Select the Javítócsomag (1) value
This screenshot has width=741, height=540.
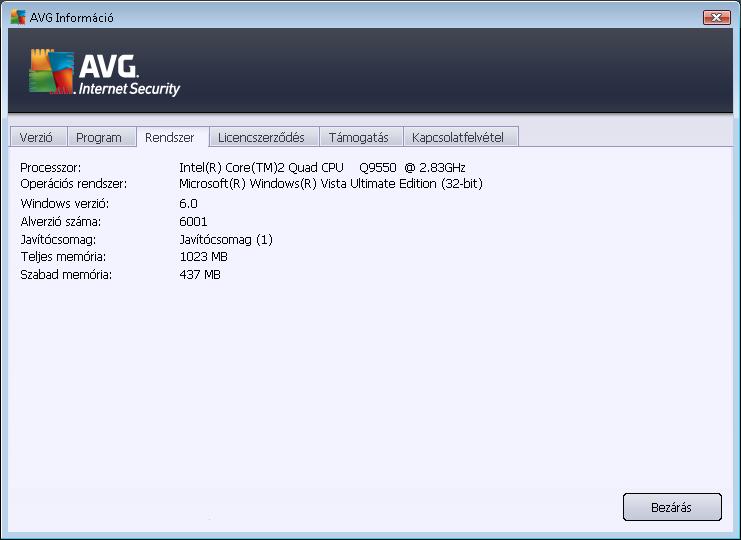(x=226, y=240)
